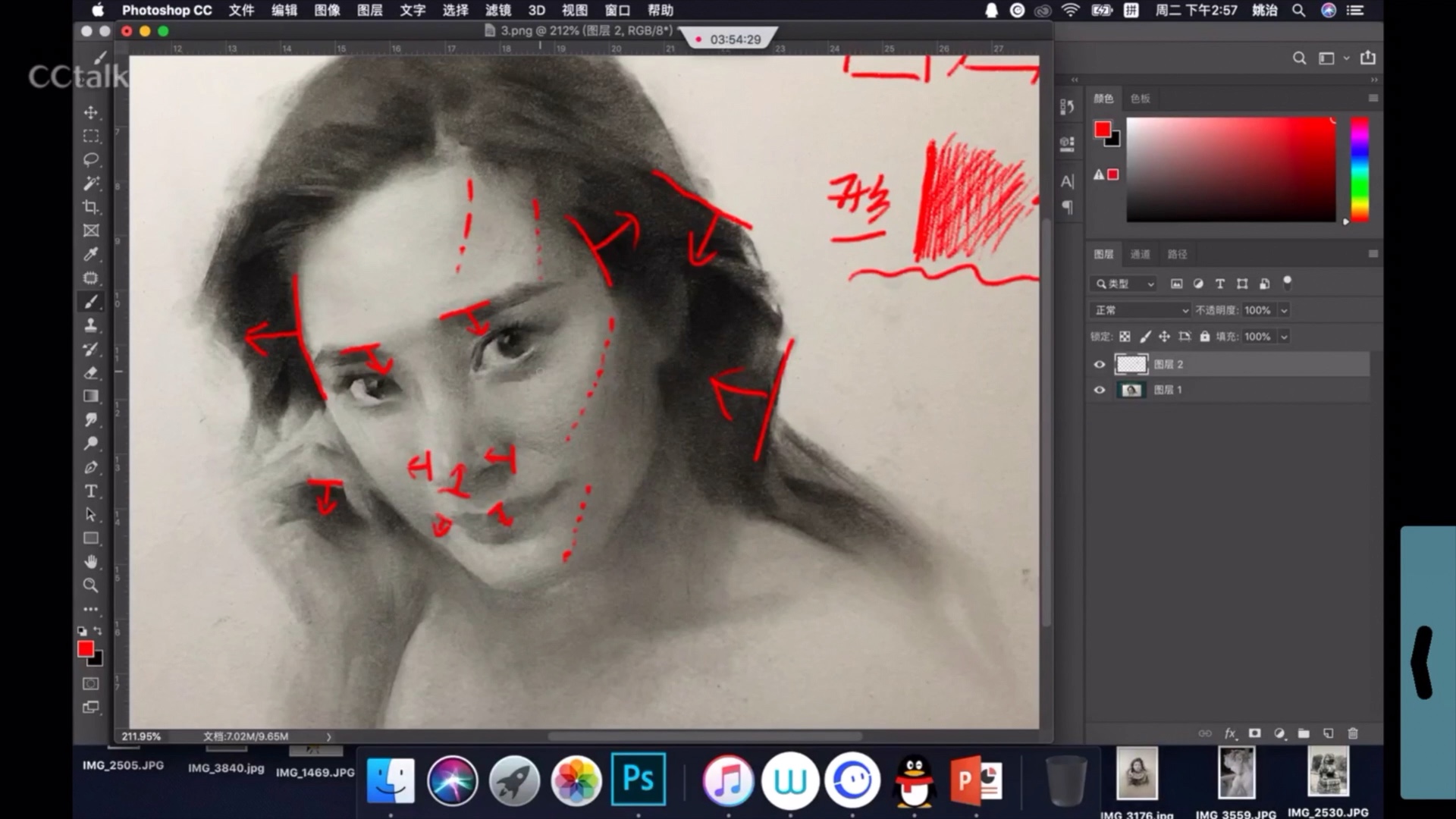
Task: Hide layer 图层 2 with eye icon
Action: [x=1100, y=365]
